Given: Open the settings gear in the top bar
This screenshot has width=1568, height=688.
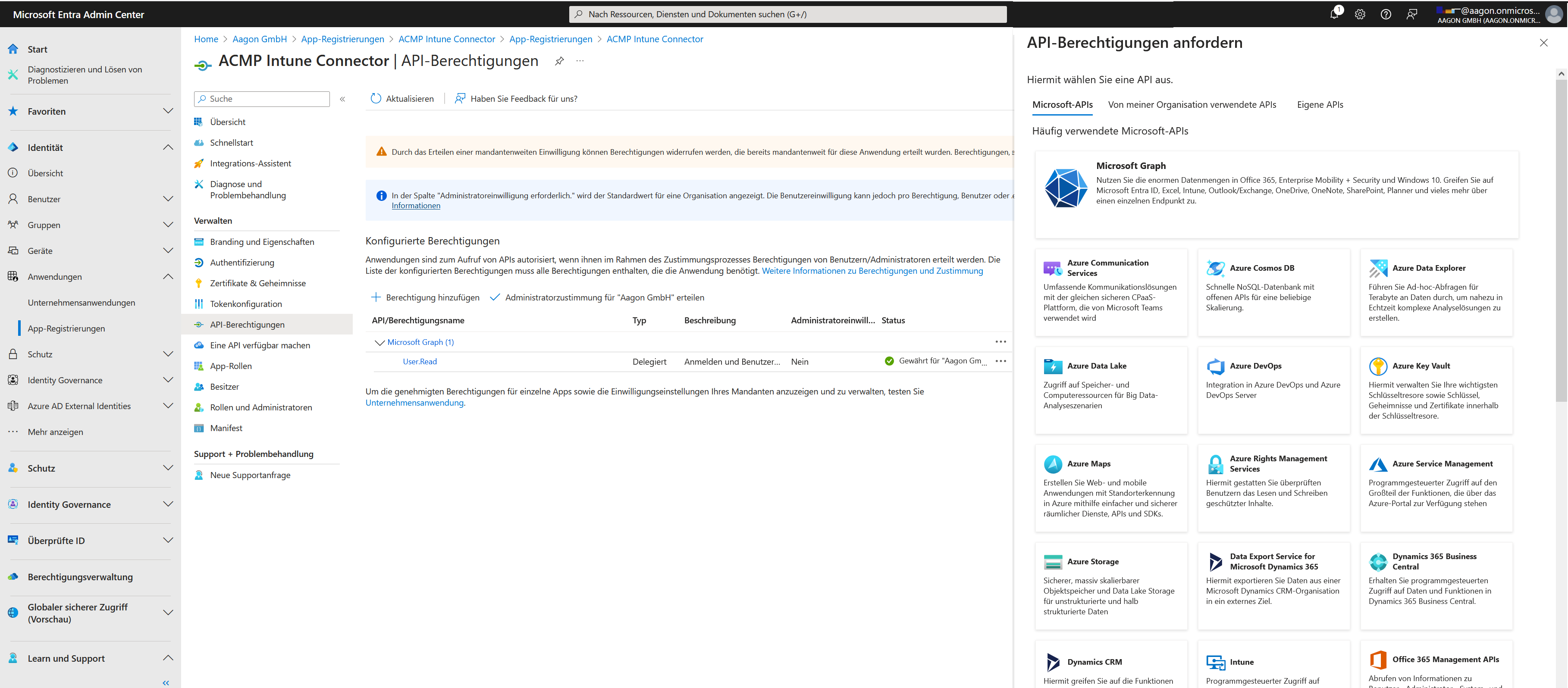Looking at the screenshot, I should click(1360, 14).
